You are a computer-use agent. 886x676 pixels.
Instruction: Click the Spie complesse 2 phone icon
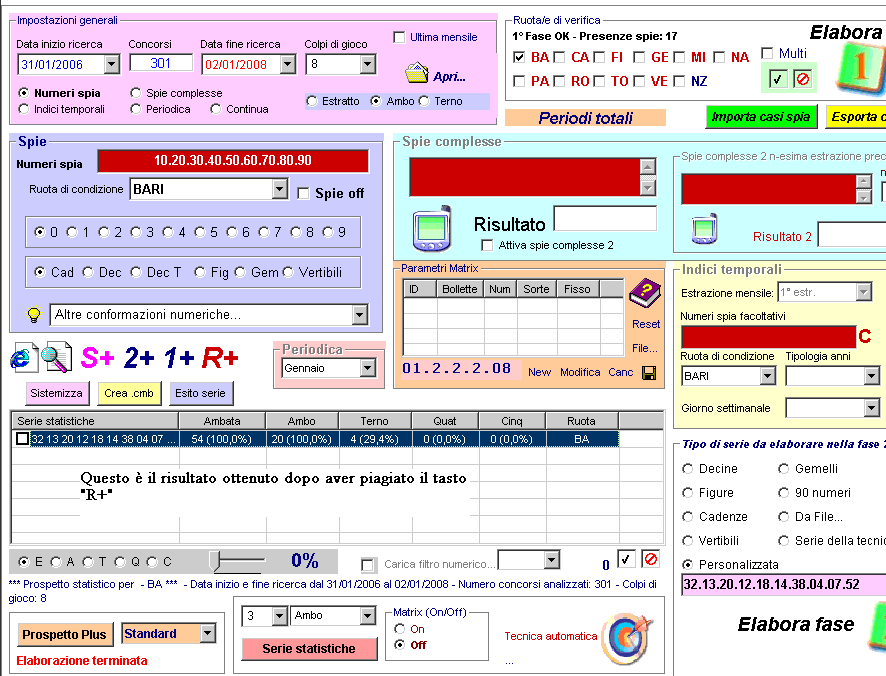click(705, 228)
